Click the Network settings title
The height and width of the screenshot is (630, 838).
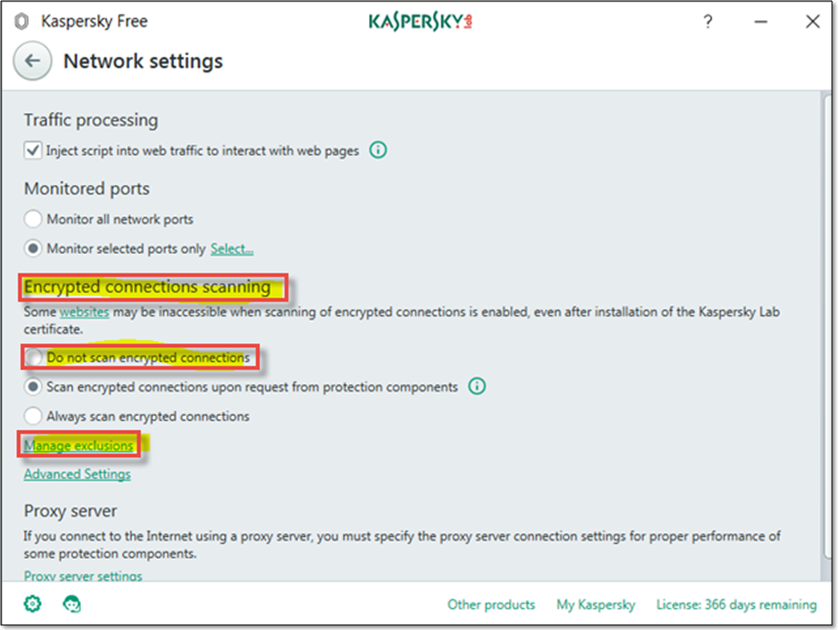(143, 61)
